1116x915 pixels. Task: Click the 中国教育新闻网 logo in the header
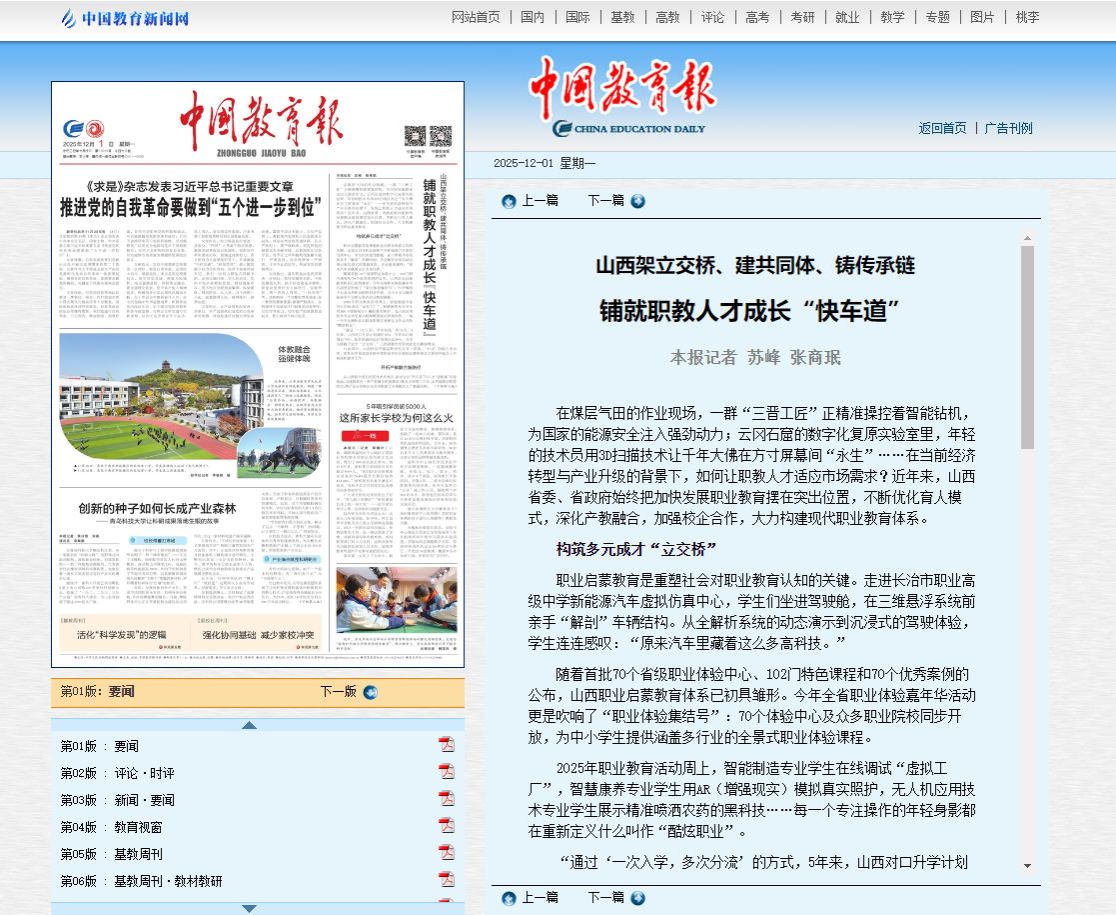125,18
